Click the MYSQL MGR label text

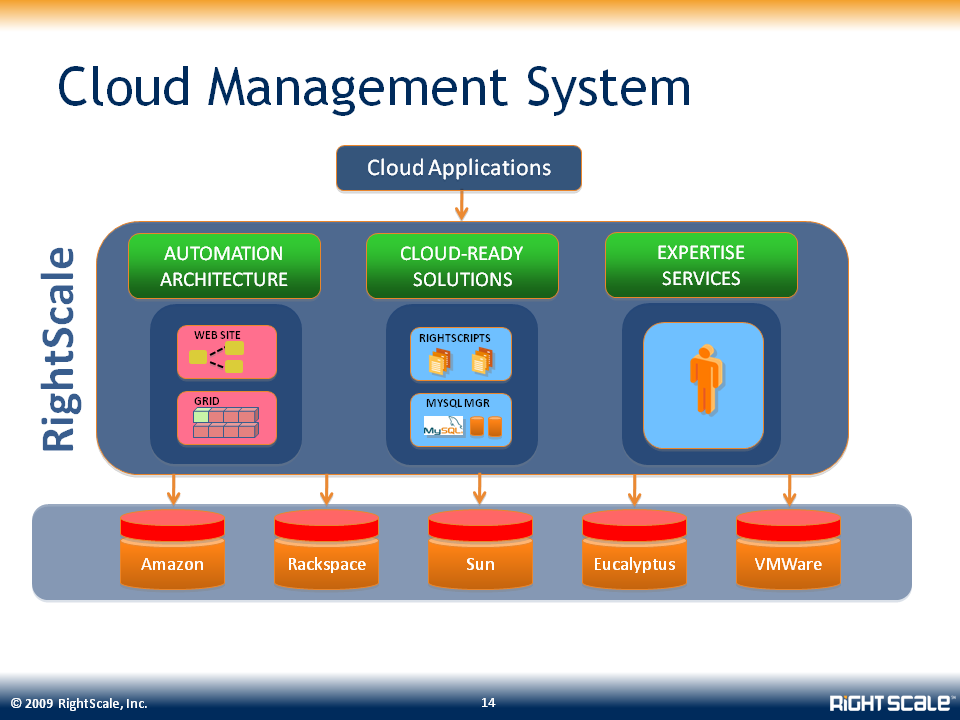(458, 403)
